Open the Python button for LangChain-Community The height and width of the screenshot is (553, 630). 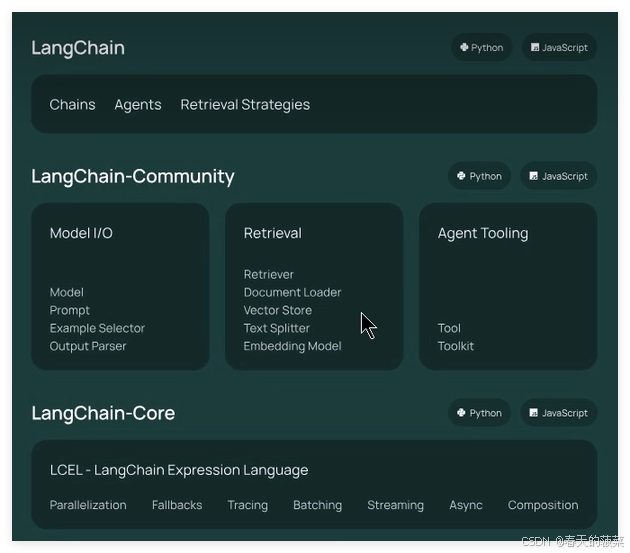pos(479,176)
